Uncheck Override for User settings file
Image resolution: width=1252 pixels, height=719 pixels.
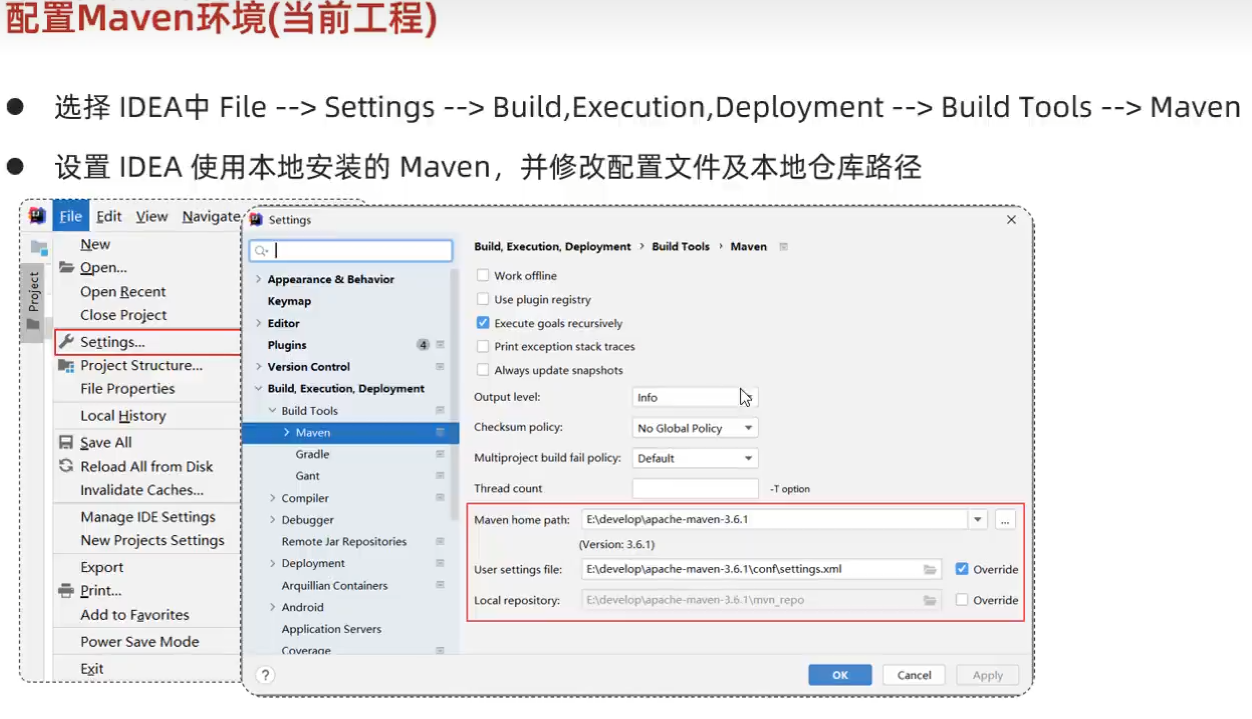(962, 569)
